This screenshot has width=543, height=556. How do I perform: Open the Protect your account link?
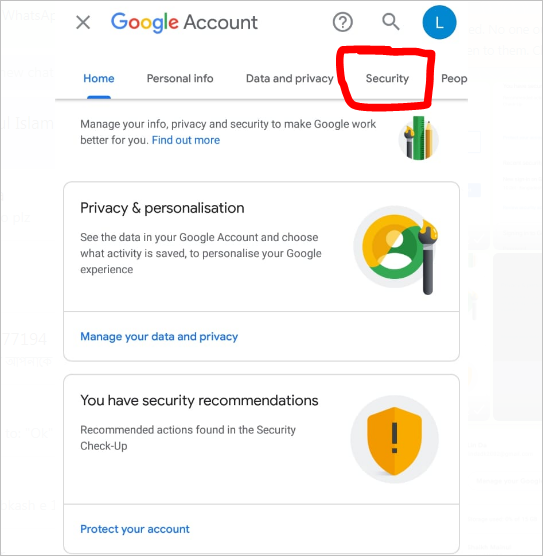click(x=135, y=529)
